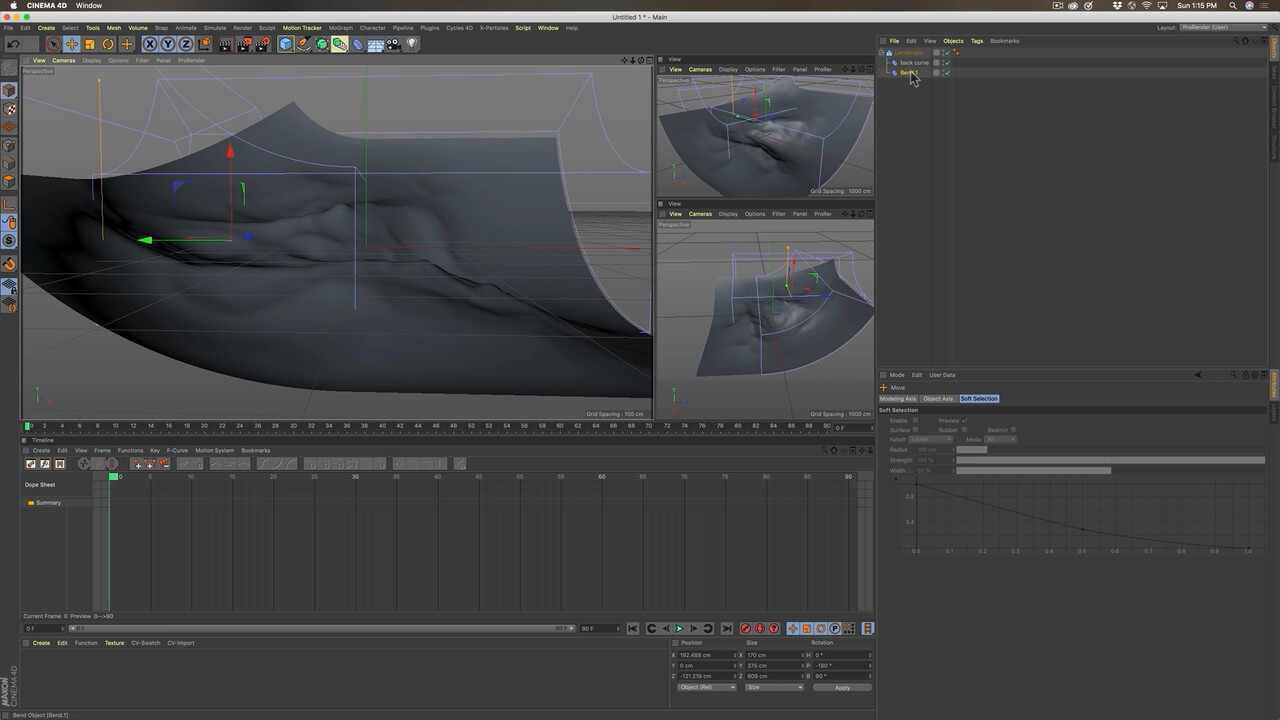Click the light bulb icon
Screen dimensions: 1280x720
(412, 44)
